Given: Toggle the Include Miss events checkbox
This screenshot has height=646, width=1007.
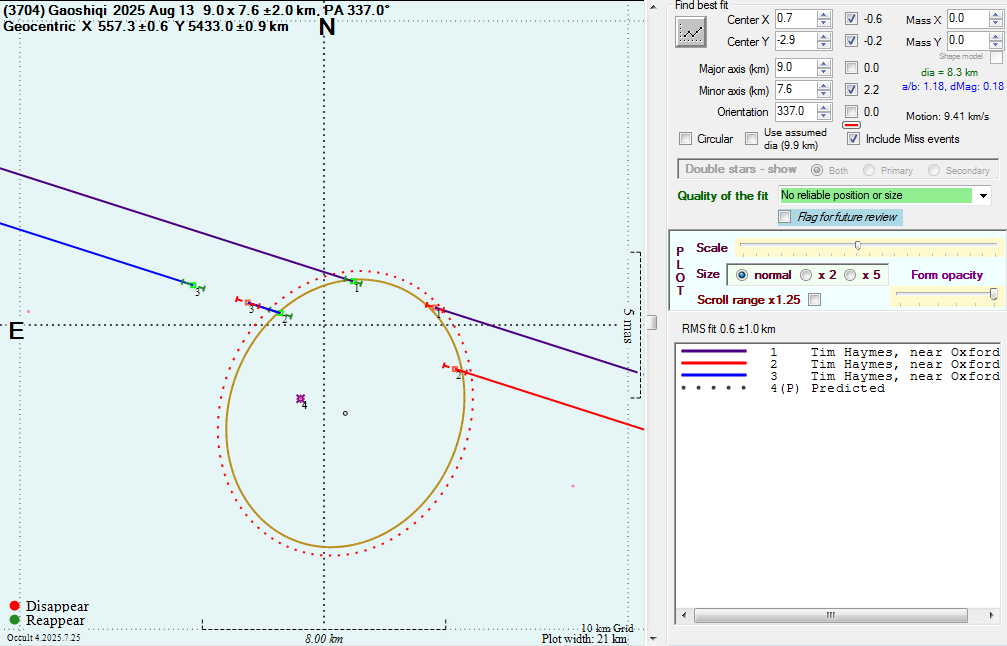Looking at the screenshot, I should pos(853,139).
